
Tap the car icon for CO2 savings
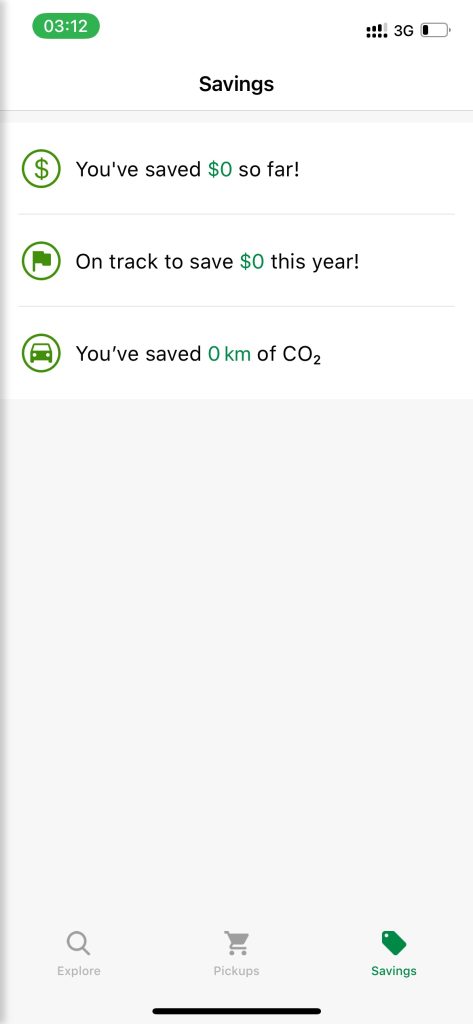pyautogui.click(x=41, y=353)
